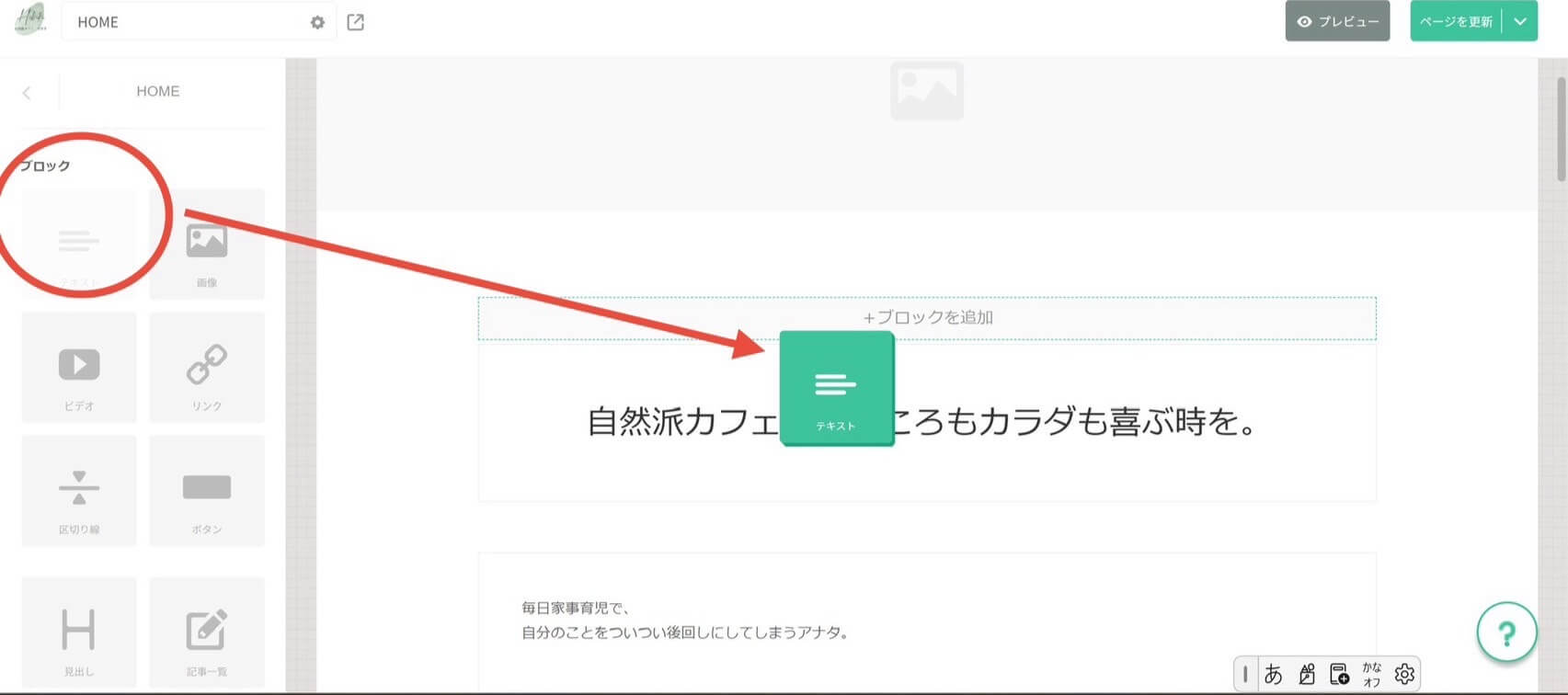Select the ビデオ video block
1568x695 pixels.
pos(79,368)
